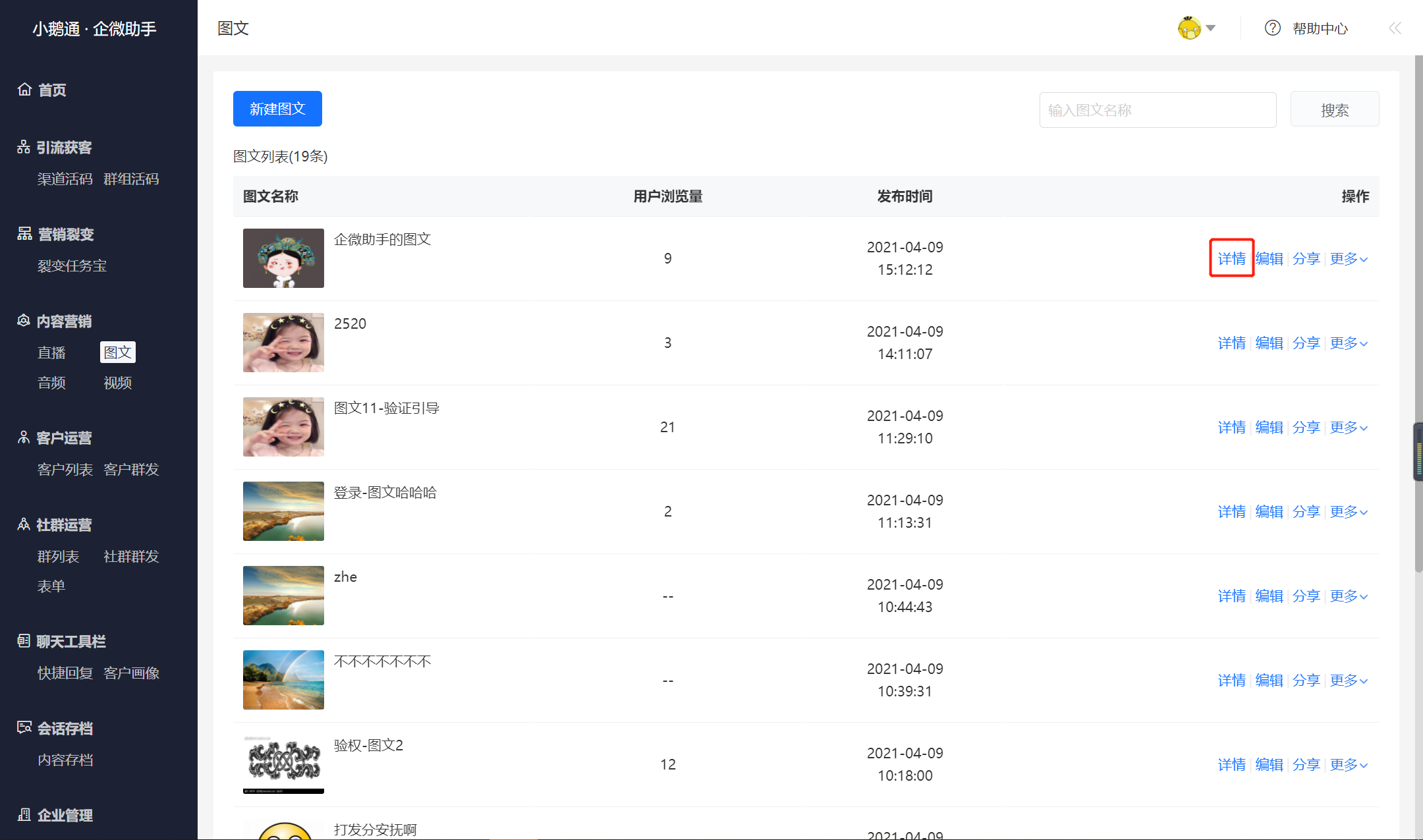Click thumbnail of 验权-图文2 article
The image size is (1423, 840).
(x=283, y=764)
